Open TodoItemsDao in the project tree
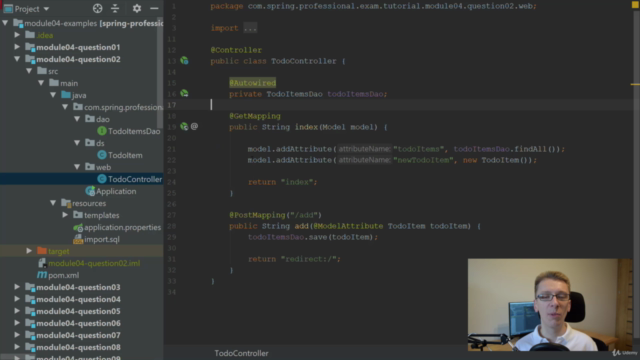The image size is (640, 360). coord(134,131)
